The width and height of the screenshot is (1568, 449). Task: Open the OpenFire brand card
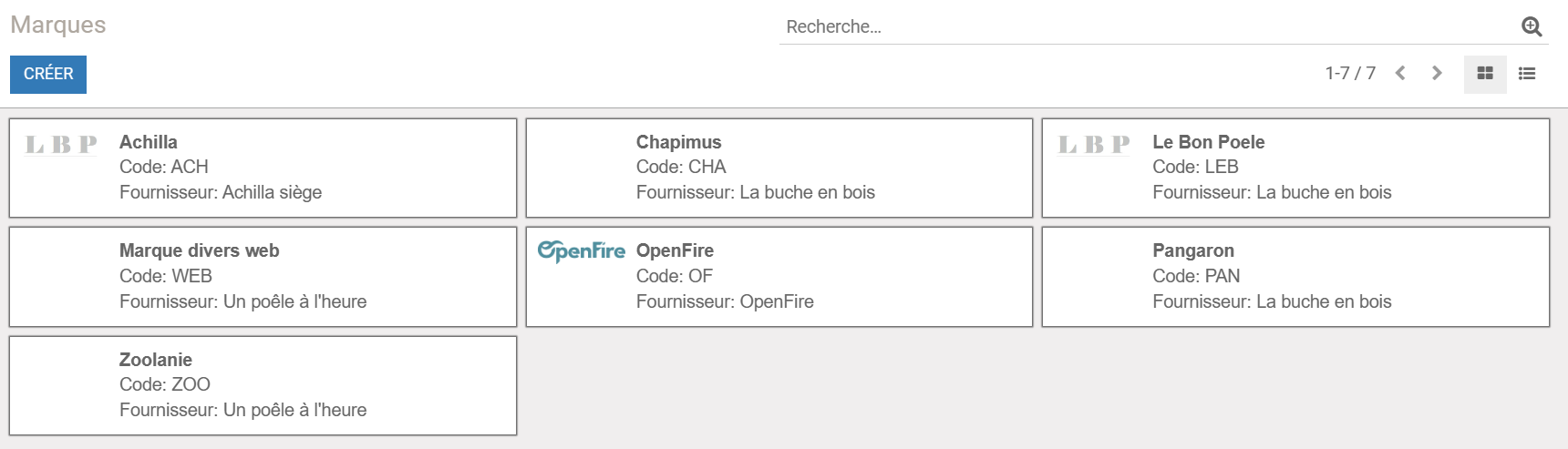pyautogui.click(x=779, y=277)
